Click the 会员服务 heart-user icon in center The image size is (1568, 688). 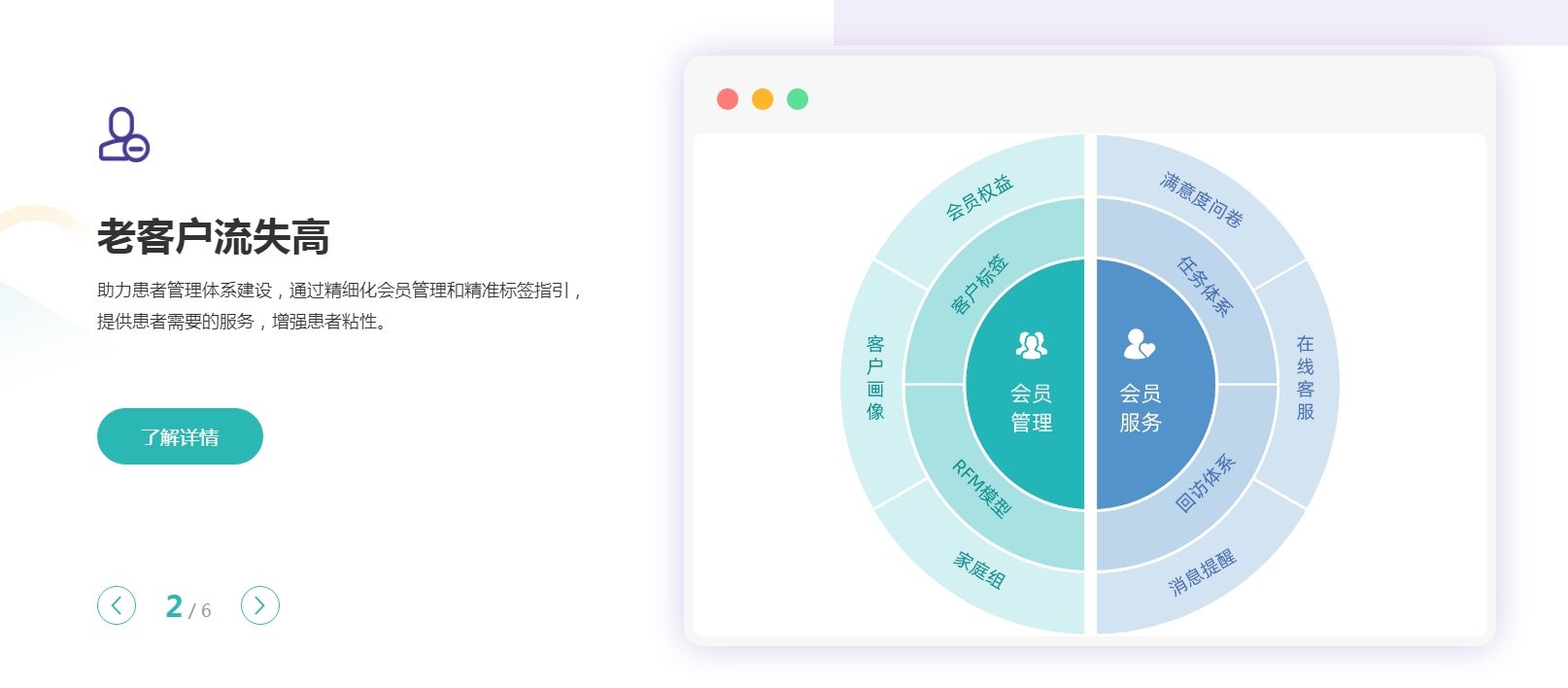pos(1140,344)
